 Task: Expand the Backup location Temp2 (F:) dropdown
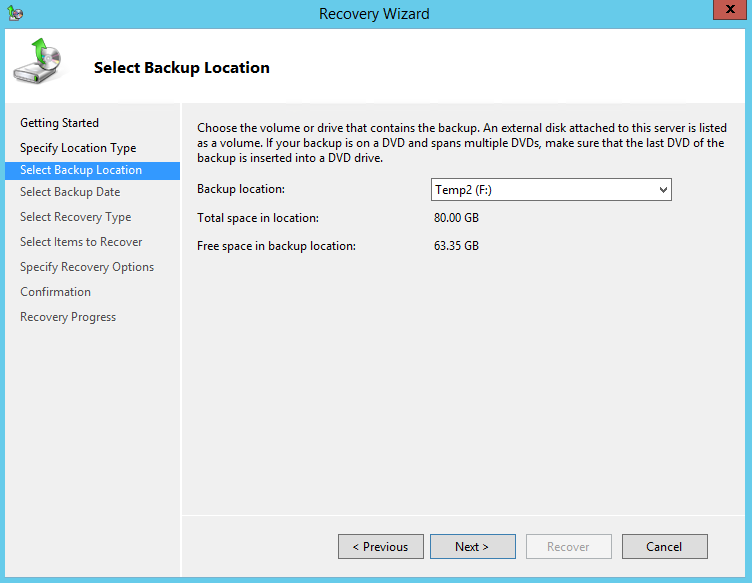click(551, 190)
